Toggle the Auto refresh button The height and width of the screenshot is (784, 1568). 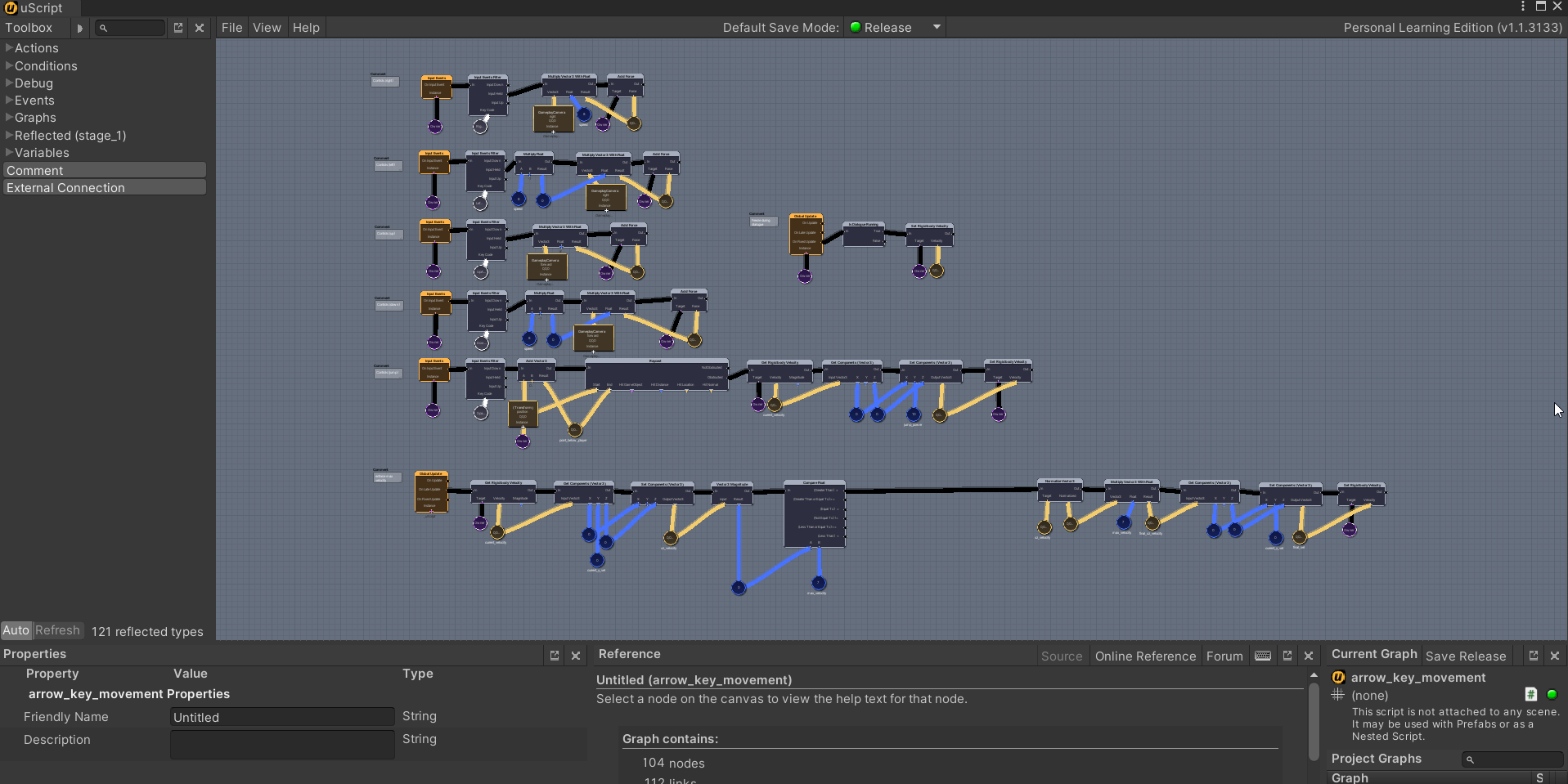(16, 630)
